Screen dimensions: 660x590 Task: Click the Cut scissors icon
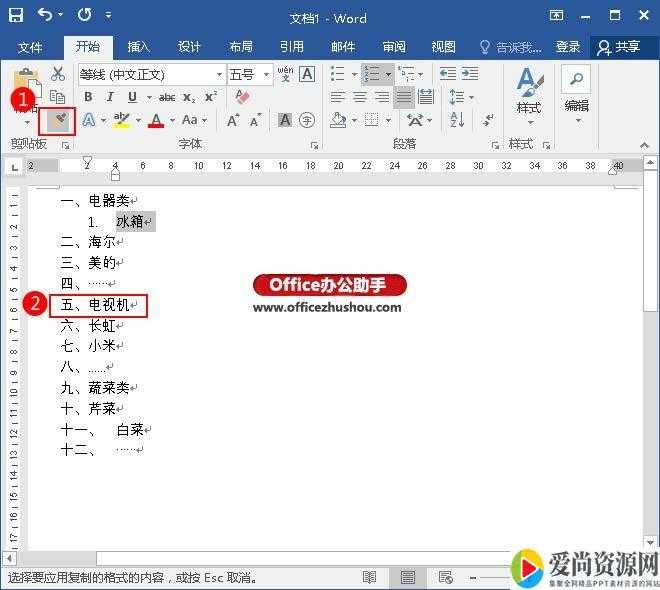pos(57,74)
